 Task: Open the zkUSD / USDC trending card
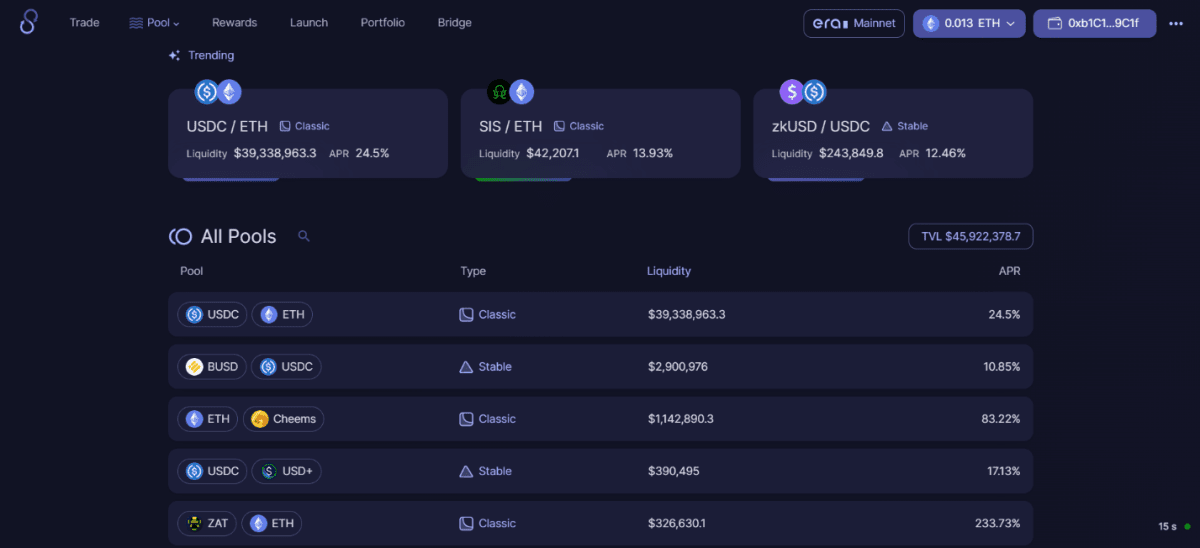pyautogui.click(x=893, y=133)
